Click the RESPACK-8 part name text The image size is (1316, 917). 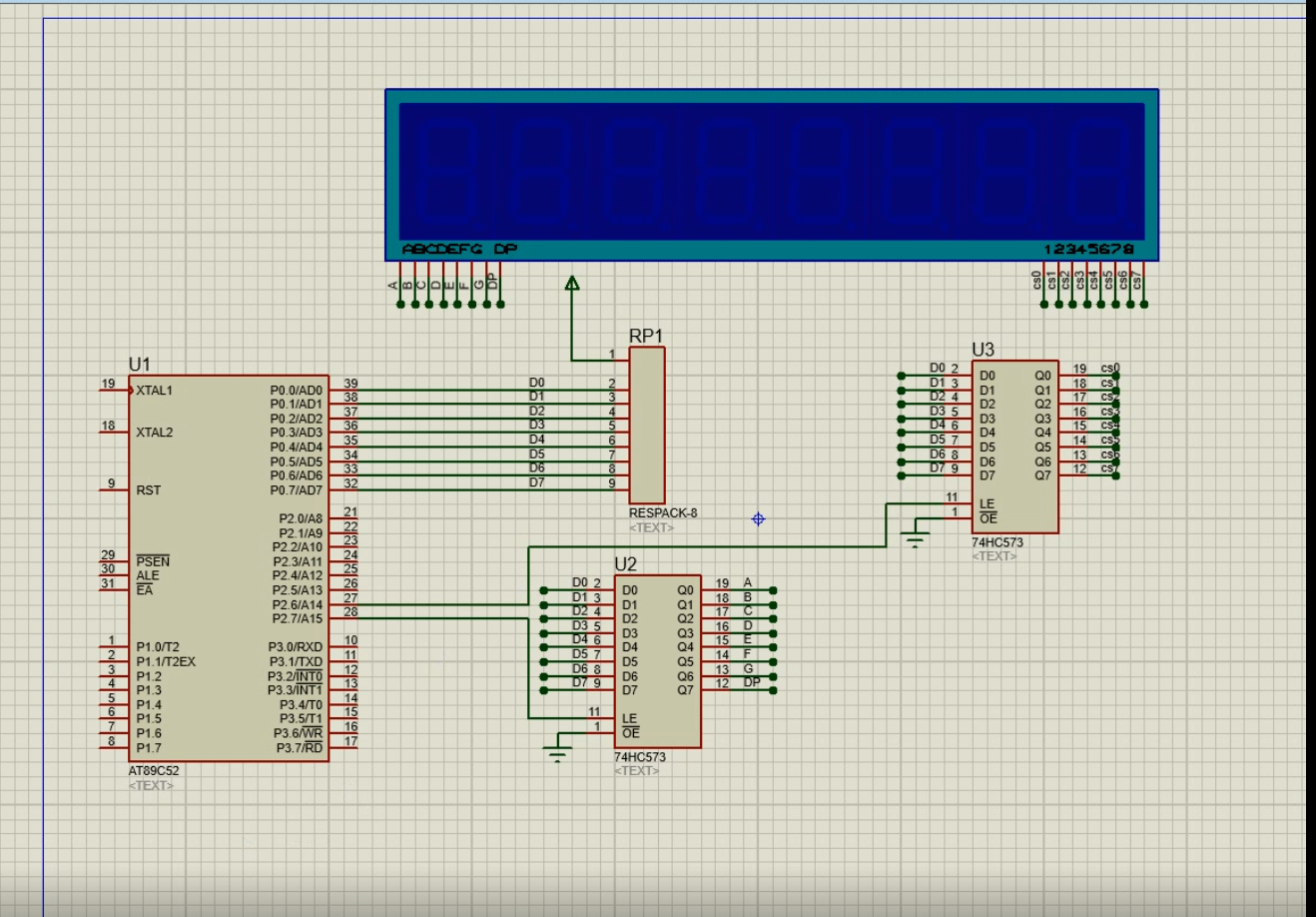(x=663, y=513)
